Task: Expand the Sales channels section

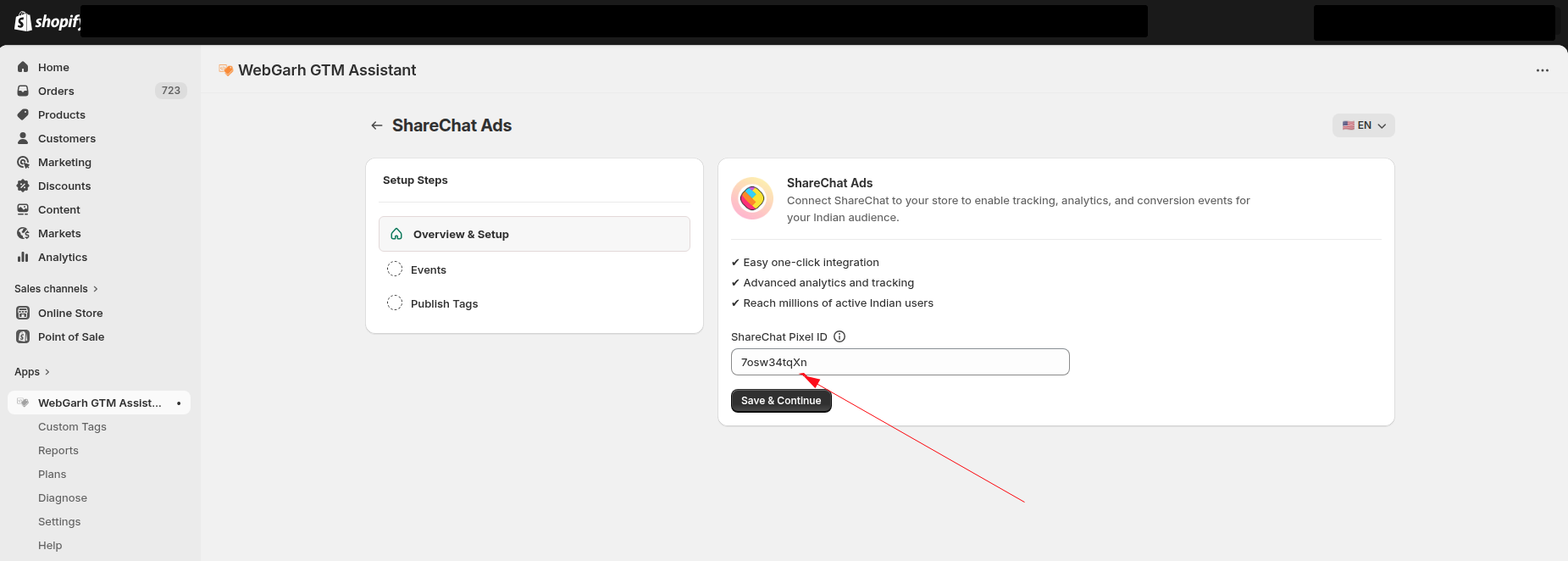Action: tap(56, 289)
